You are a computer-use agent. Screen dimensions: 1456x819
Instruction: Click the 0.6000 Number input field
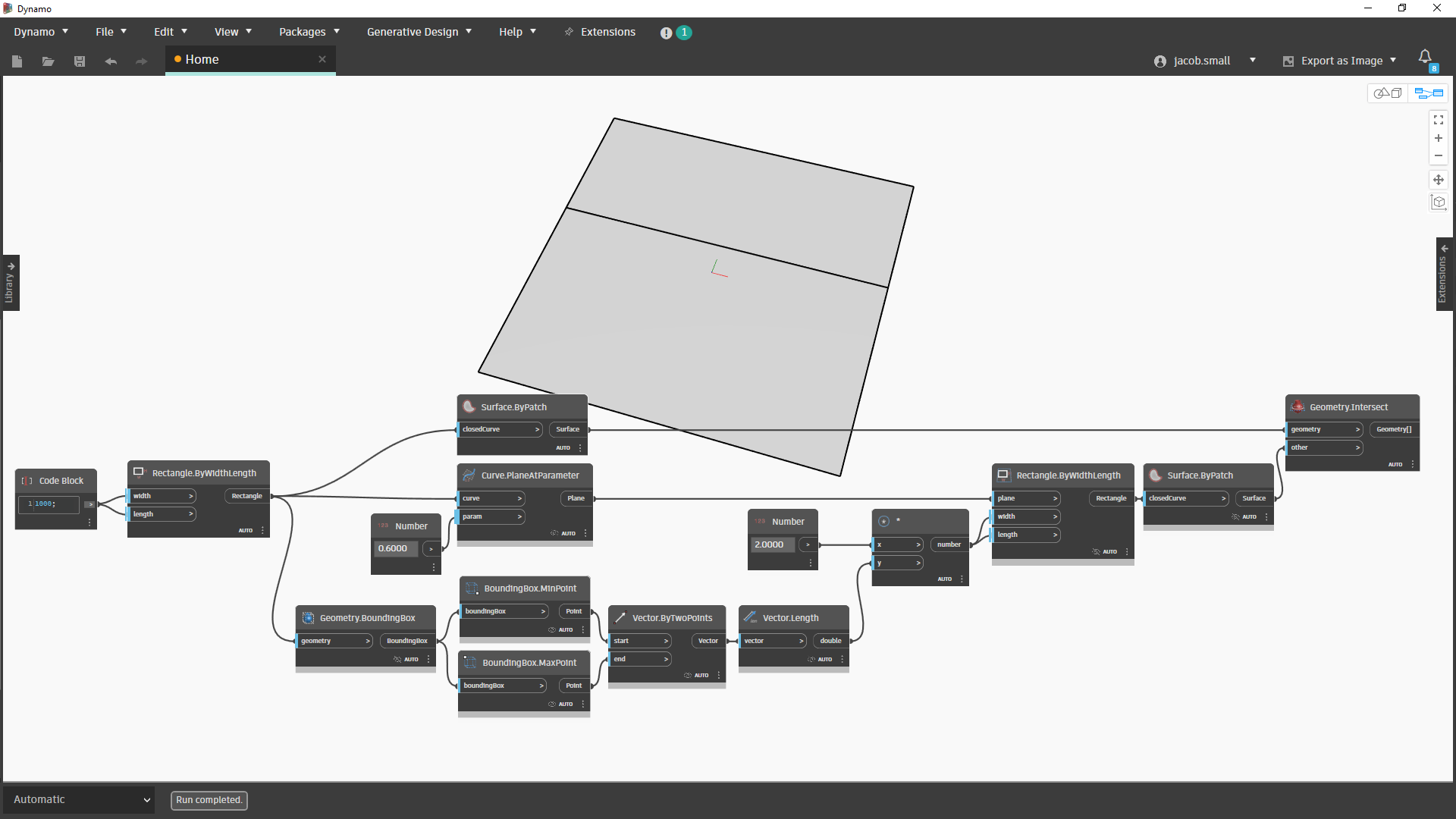tap(395, 548)
